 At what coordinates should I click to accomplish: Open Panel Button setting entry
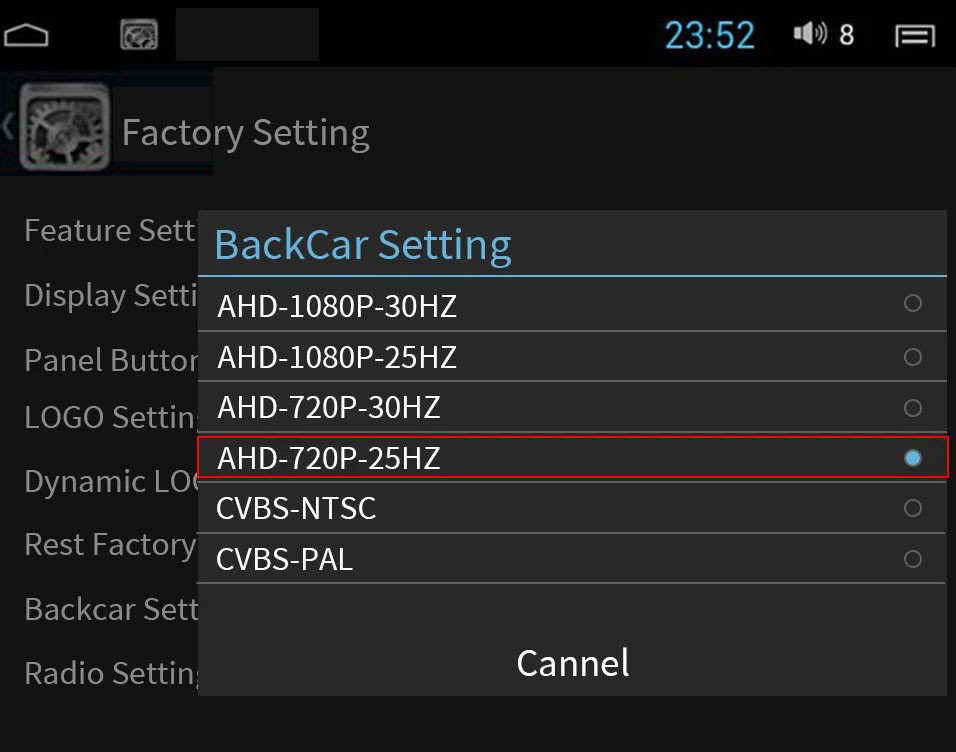[110, 360]
